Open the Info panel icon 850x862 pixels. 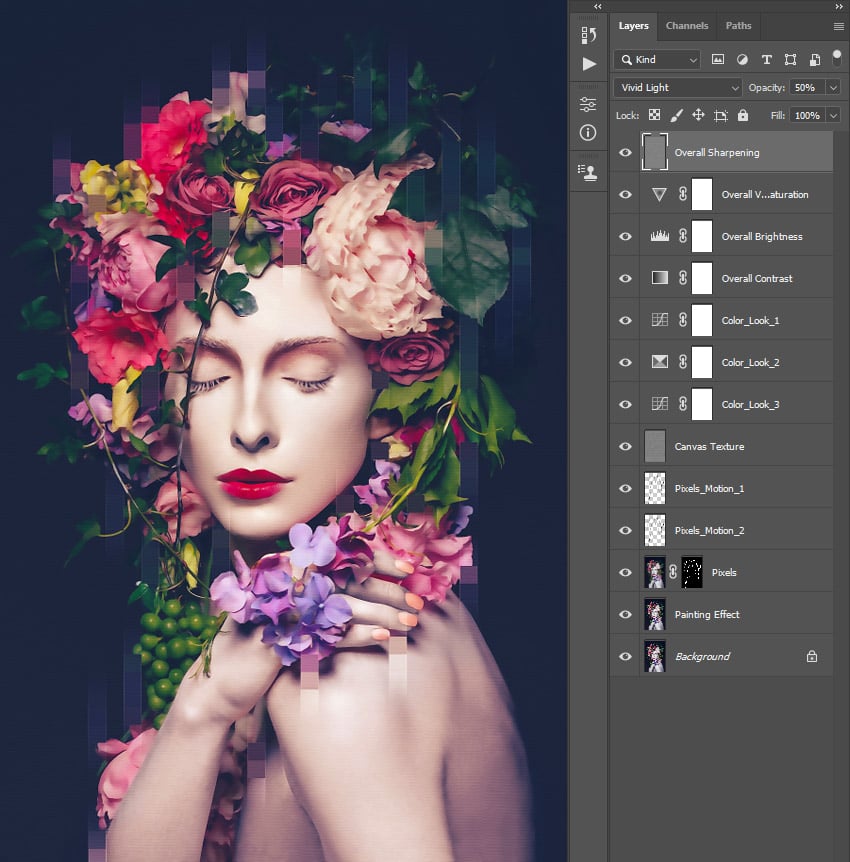tap(588, 131)
